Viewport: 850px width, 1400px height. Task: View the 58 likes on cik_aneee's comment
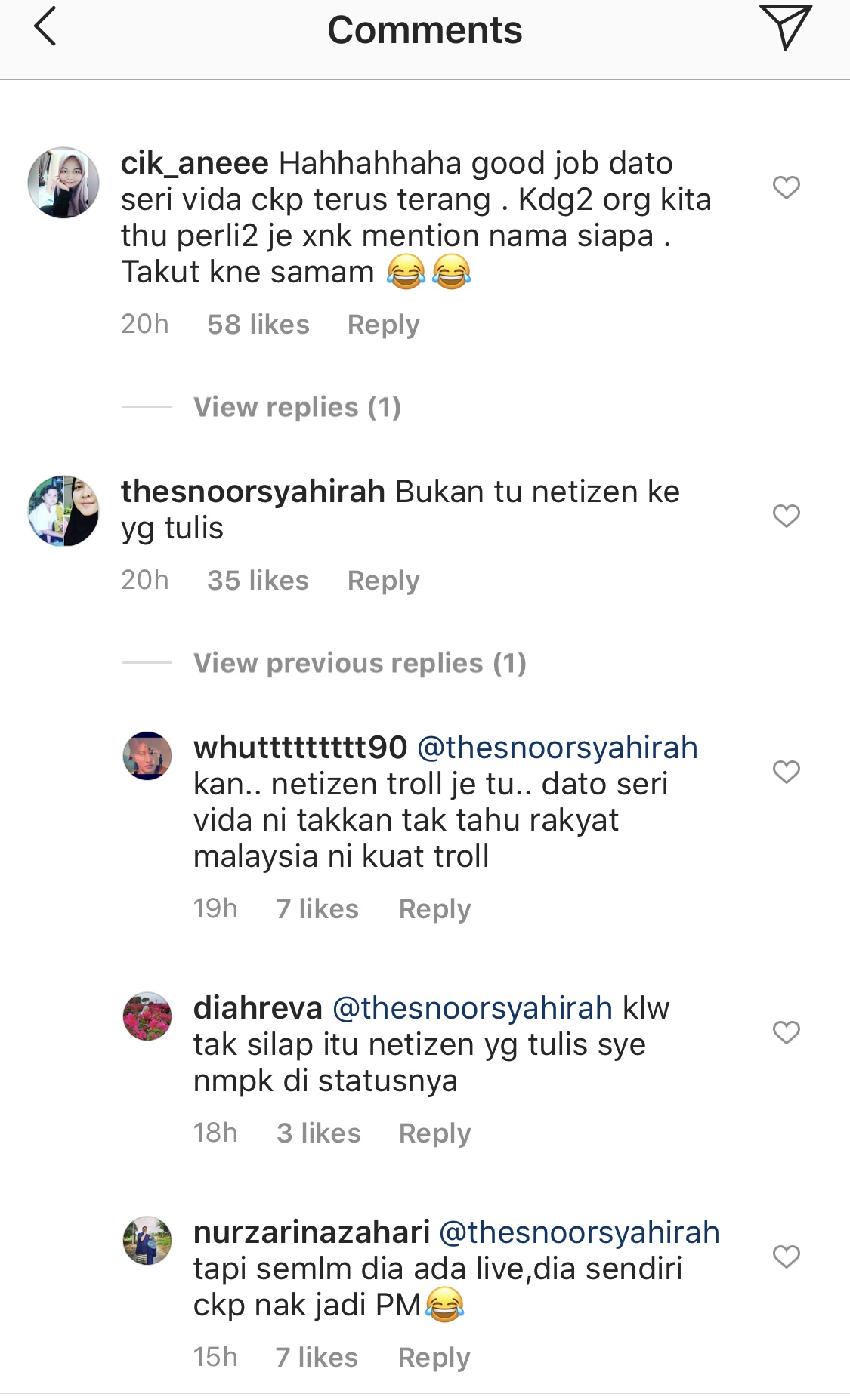(258, 325)
